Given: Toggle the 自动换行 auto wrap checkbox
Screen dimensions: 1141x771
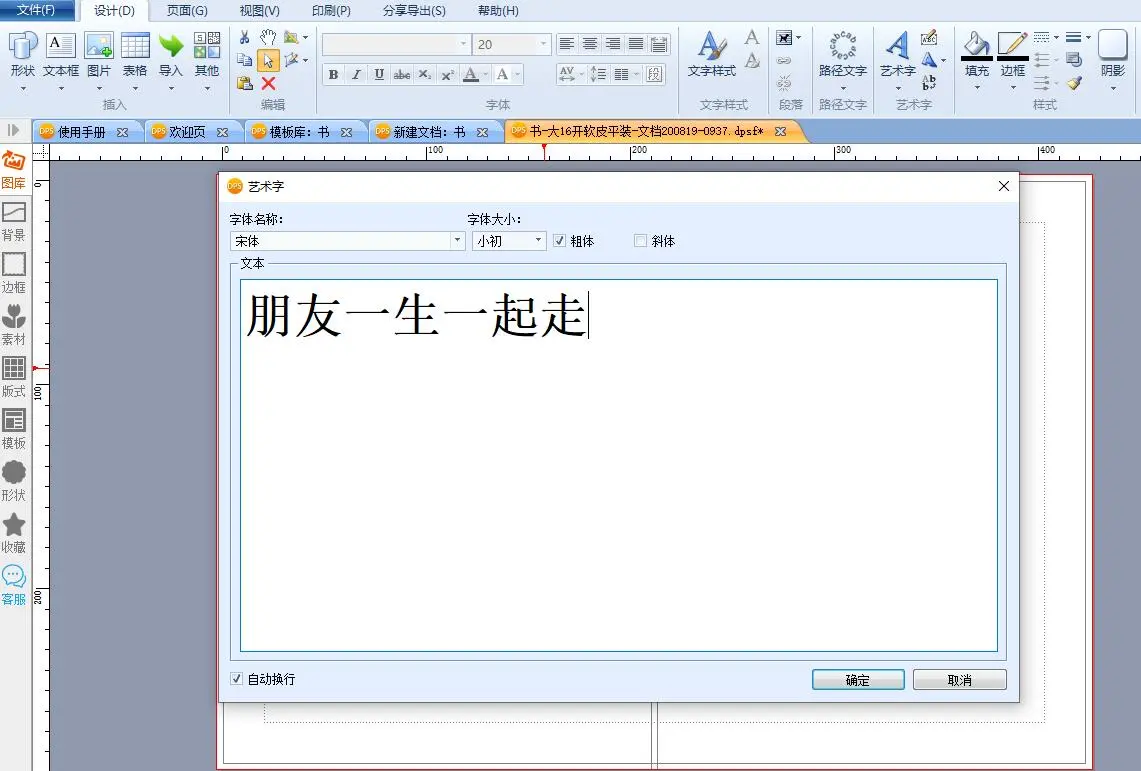Looking at the screenshot, I should [236, 679].
